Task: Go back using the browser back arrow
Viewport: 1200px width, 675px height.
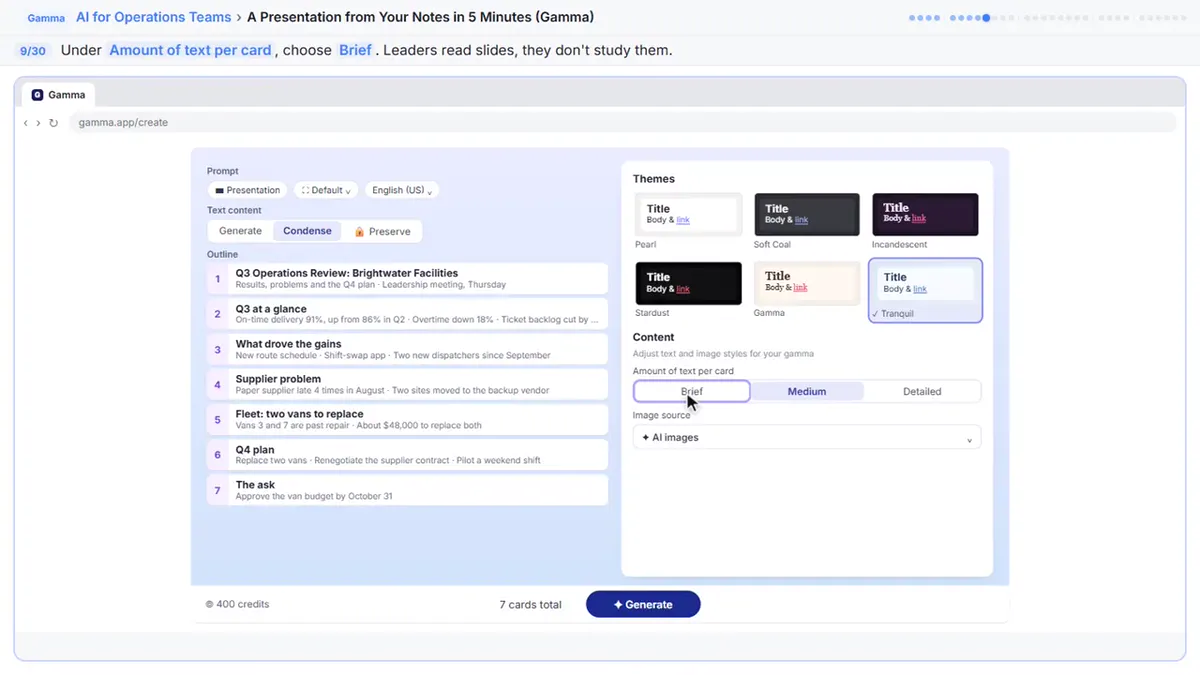Action: [26, 123]
